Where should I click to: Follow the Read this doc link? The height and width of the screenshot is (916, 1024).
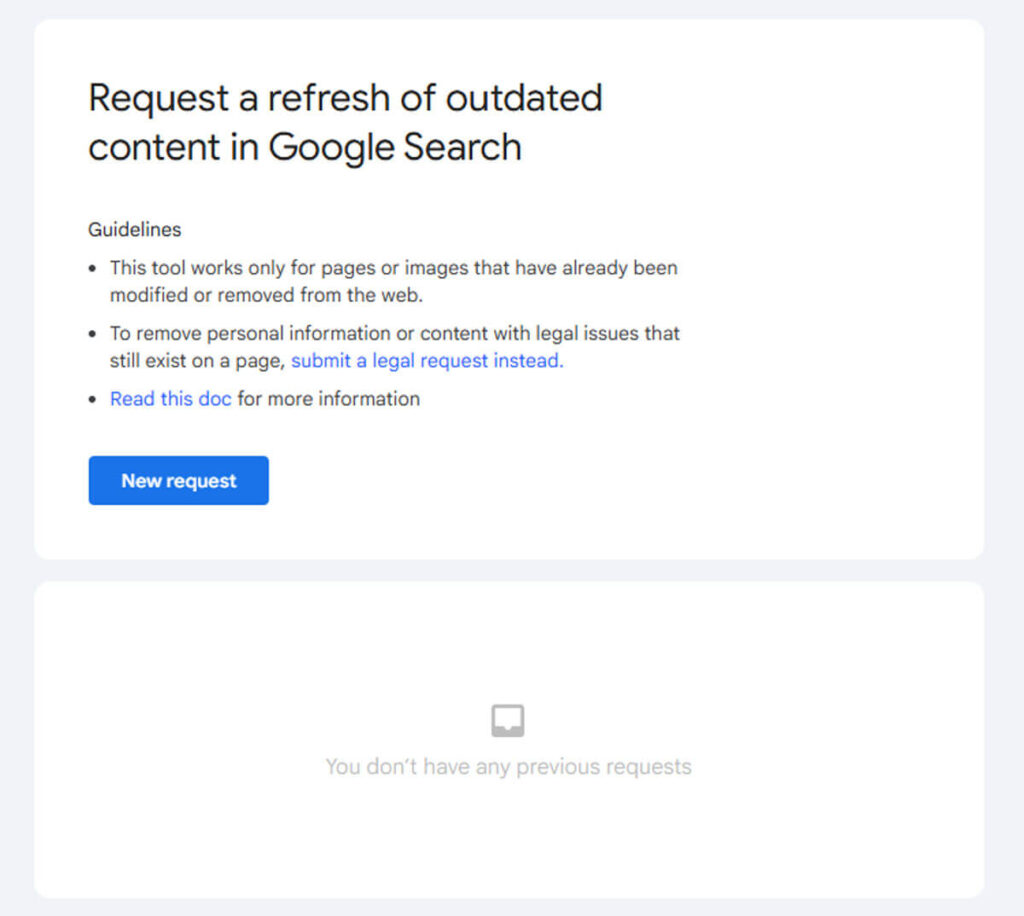[170, 398]
